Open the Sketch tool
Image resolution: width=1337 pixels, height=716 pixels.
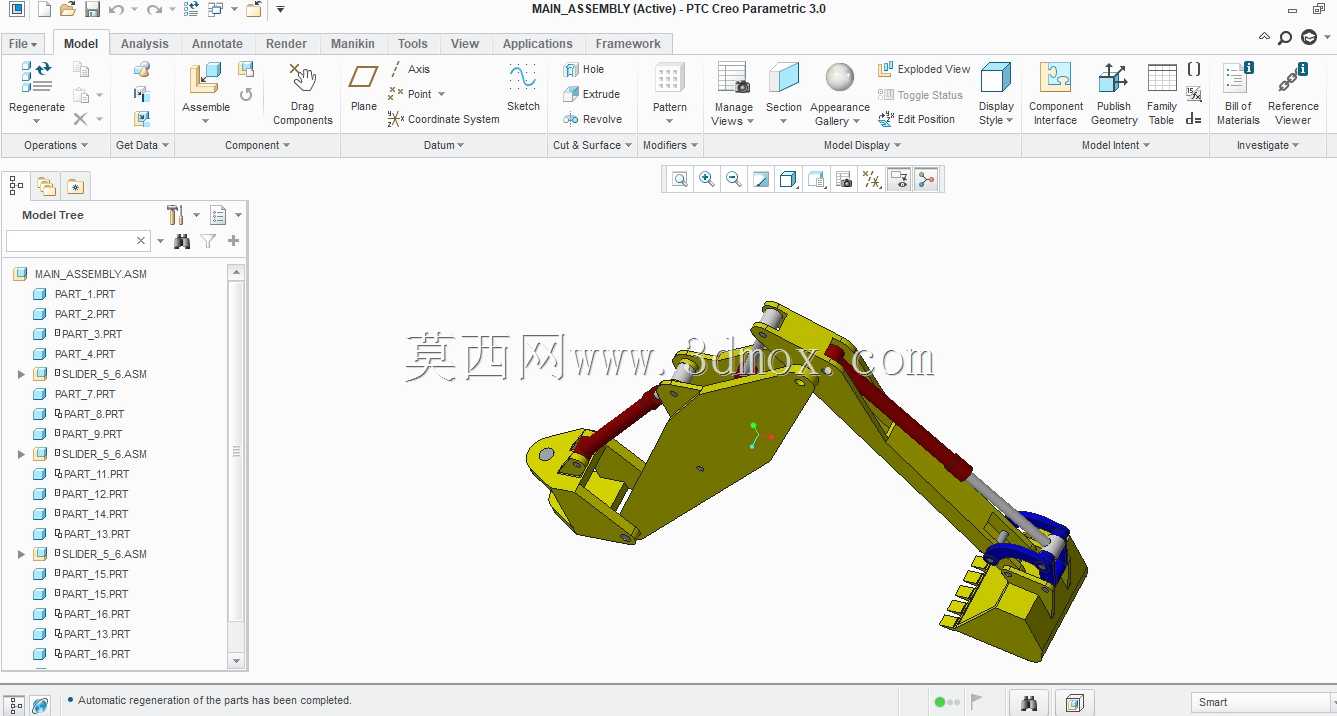click(523, 88)
